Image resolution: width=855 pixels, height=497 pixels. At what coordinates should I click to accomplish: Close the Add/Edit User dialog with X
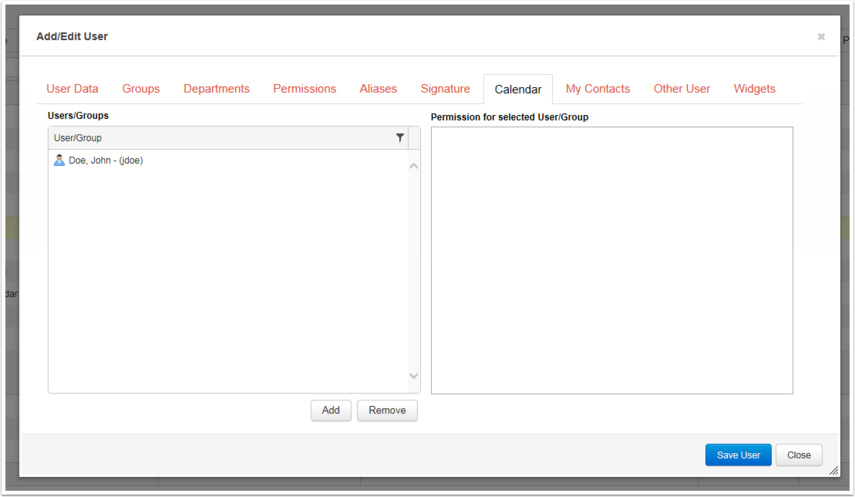coord(821,37)
